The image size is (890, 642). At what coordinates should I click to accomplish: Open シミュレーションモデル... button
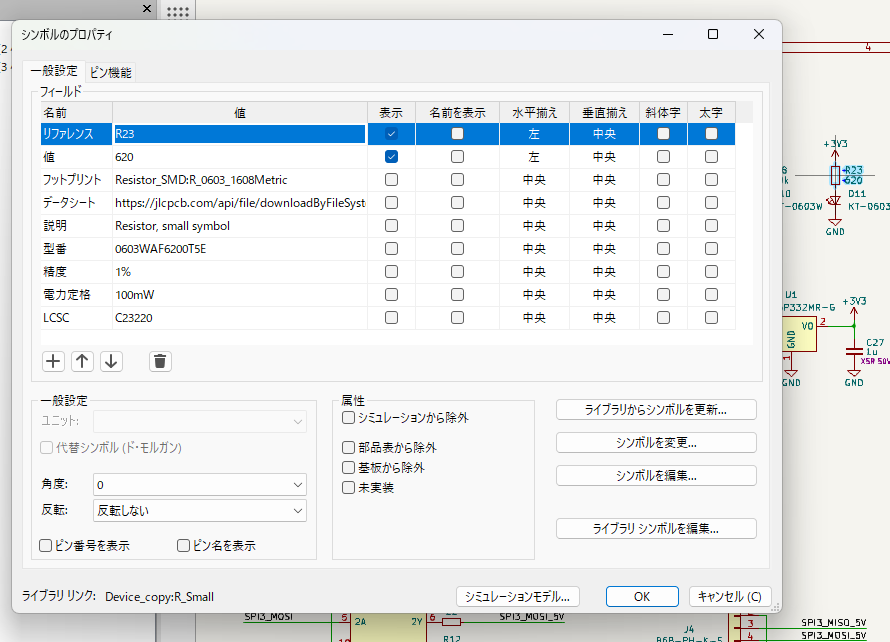click(518, 596)
